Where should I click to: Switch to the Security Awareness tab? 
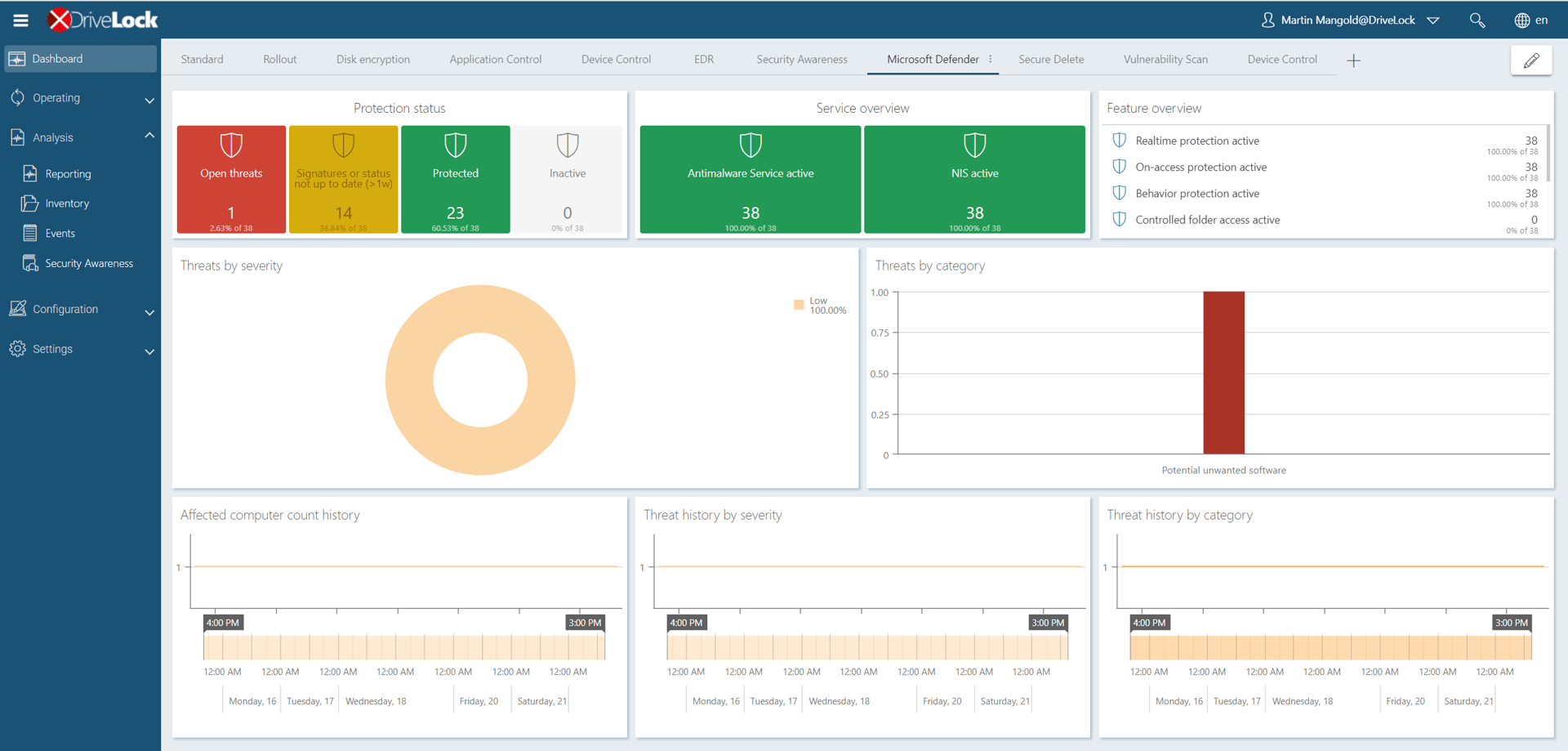coord(802,59)
